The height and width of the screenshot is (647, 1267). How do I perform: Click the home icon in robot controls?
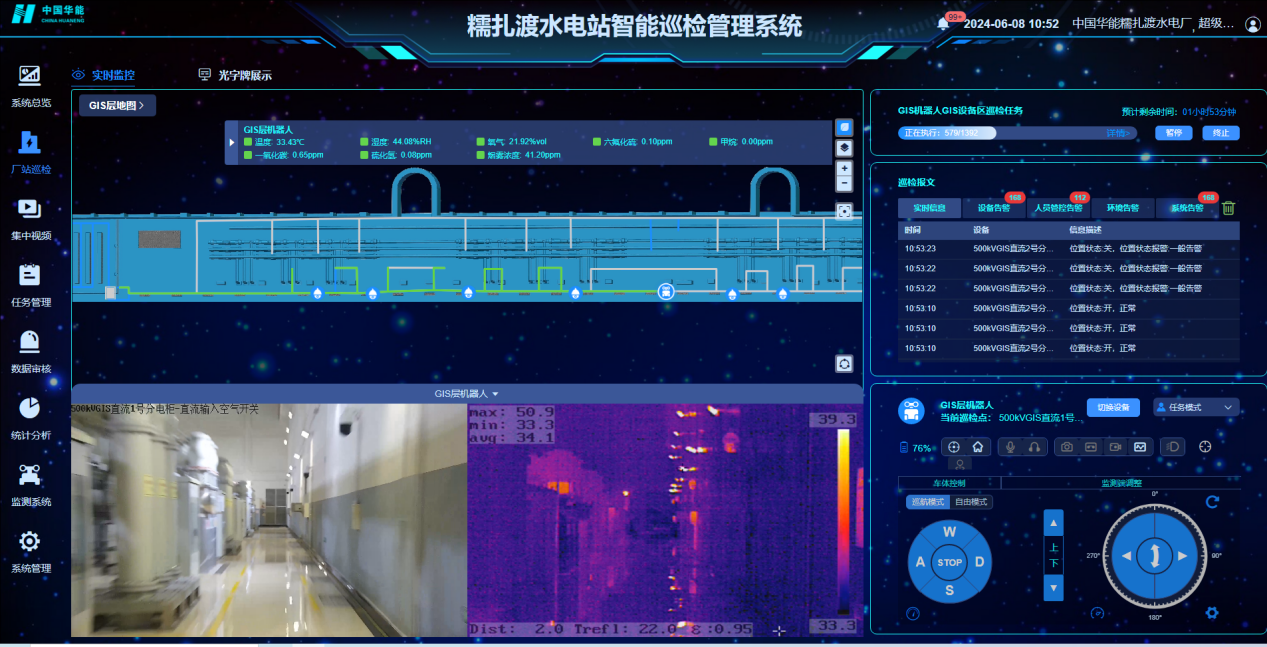(978, 447)
